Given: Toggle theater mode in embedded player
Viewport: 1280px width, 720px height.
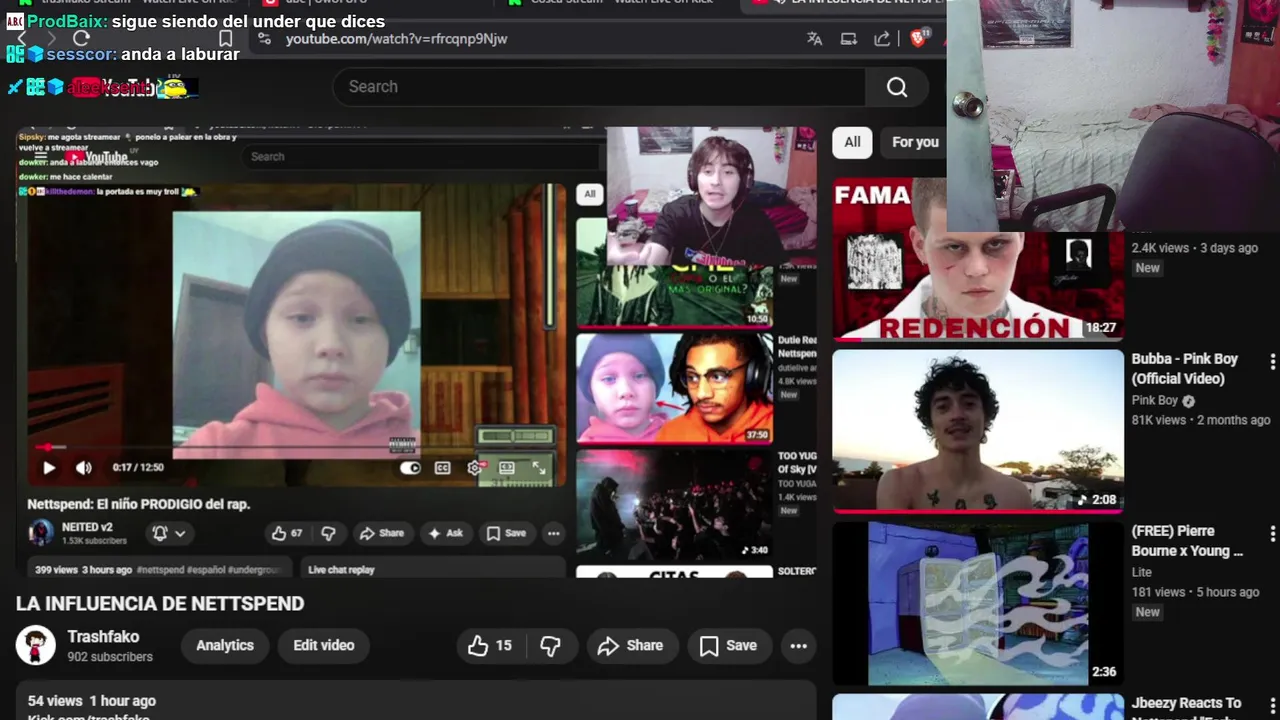Looking at the screenshot, I should point(507,467).
